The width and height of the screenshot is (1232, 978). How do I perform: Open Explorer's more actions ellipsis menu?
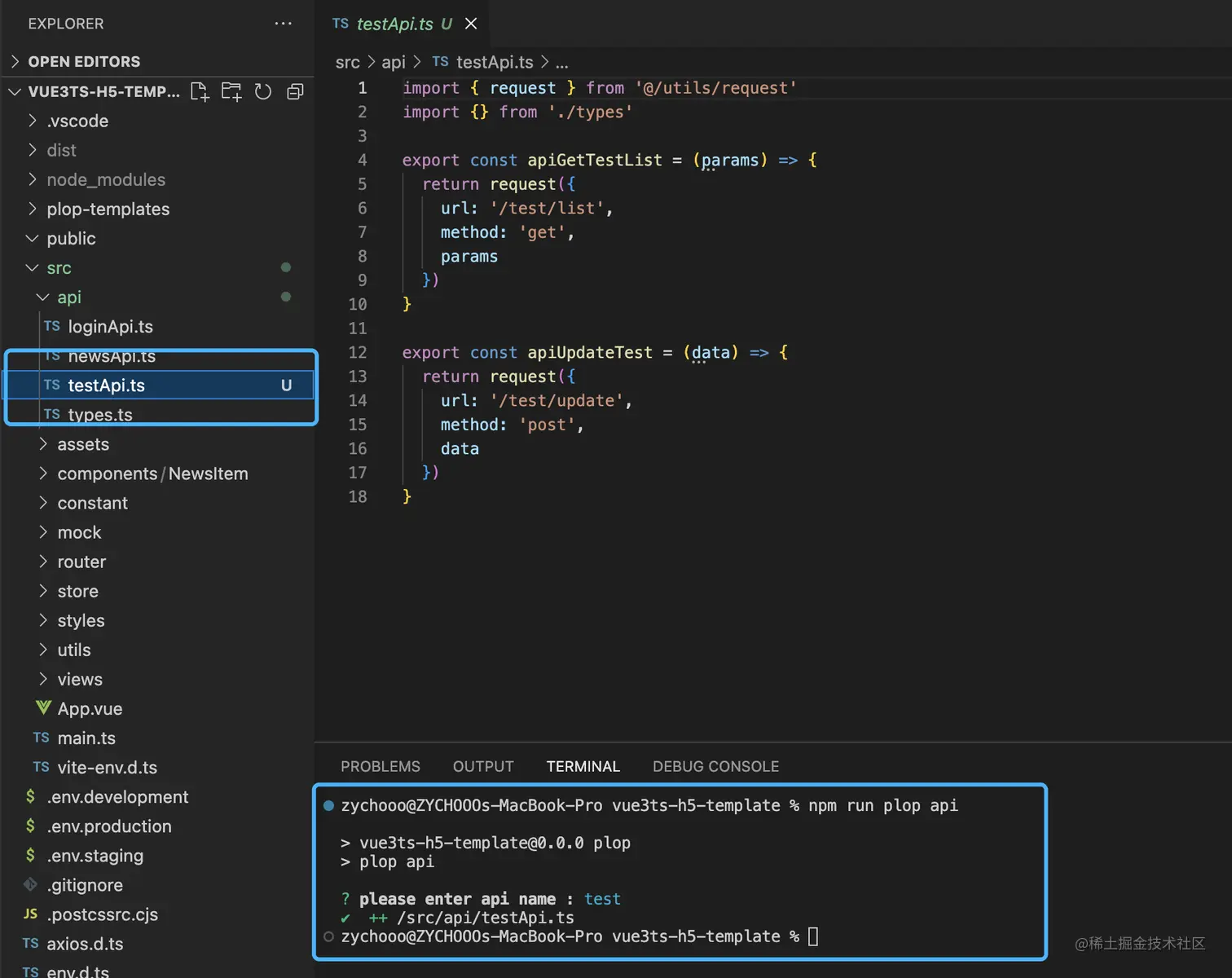point(284,24)
